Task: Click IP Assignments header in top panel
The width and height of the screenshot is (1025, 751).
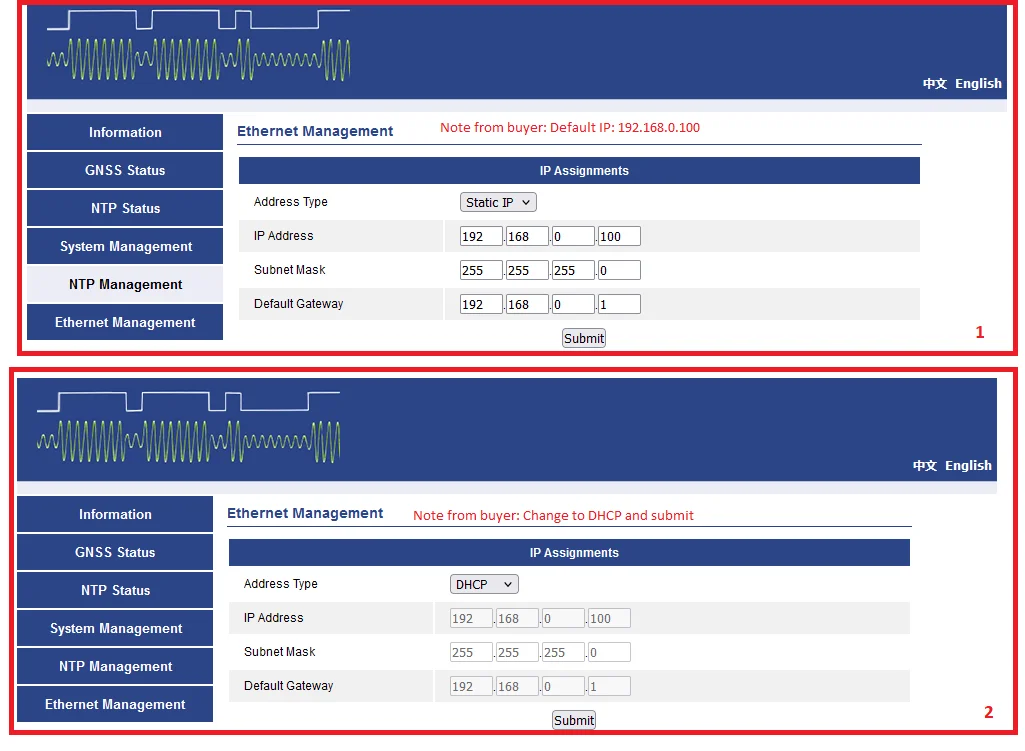Action: pyautogui.click(x=579, y=171)
